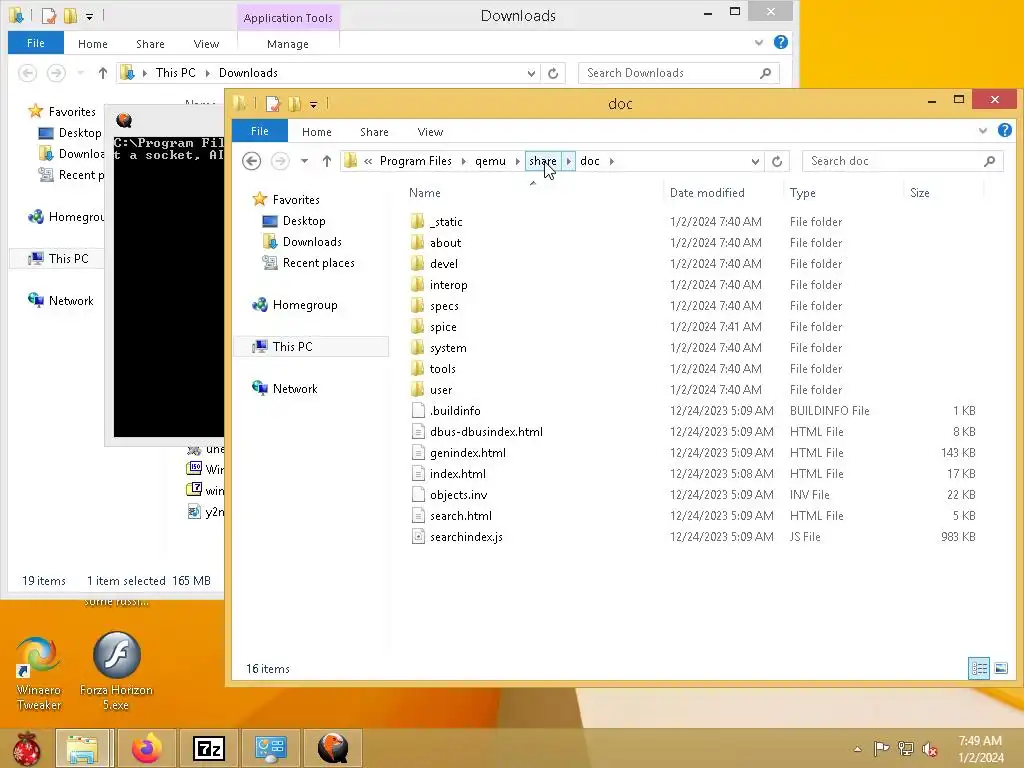Navigate to qemu in breadcrumb

point(490,161)
